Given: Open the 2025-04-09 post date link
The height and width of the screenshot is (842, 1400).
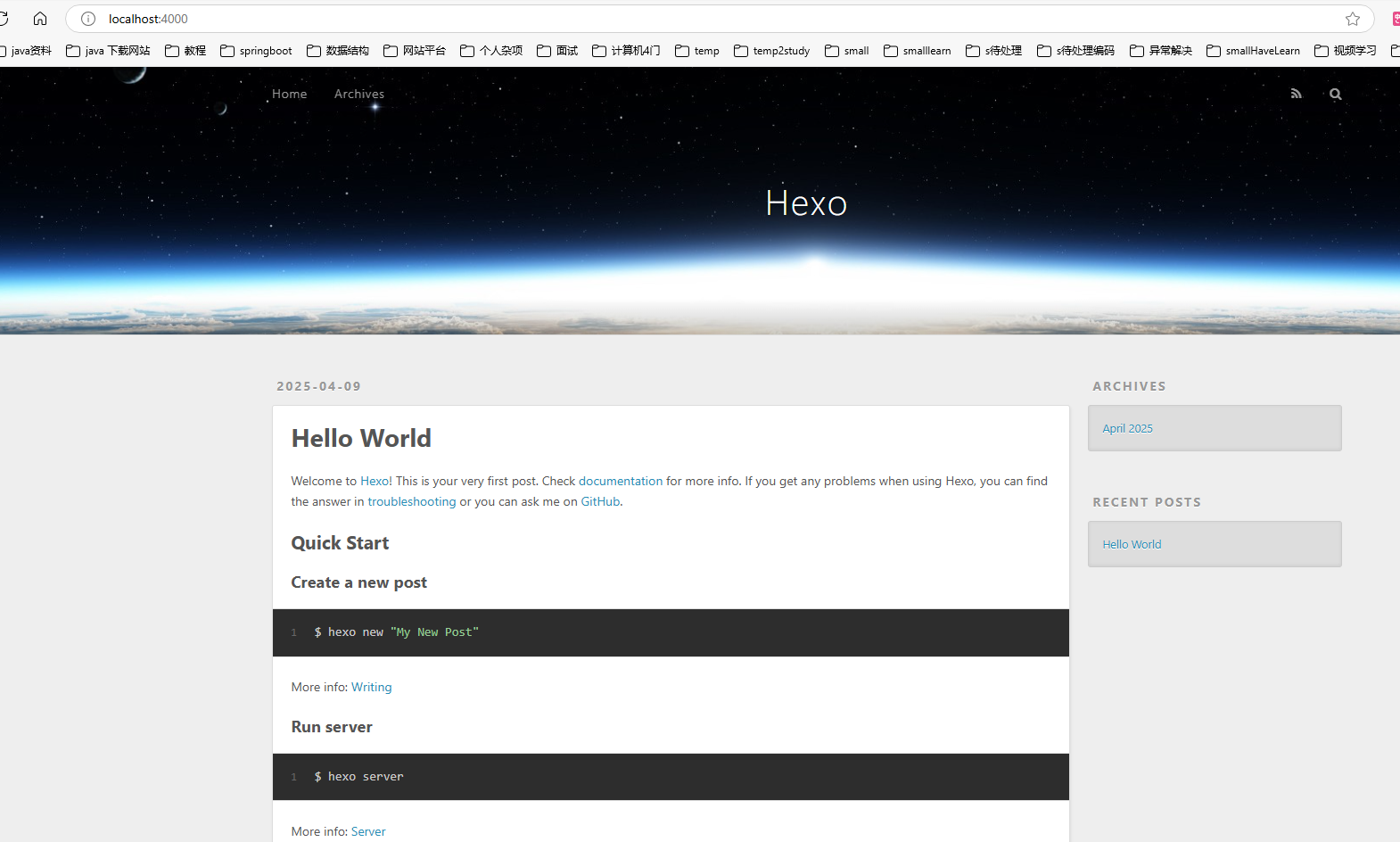Looking at the screenshot, I should click(x=319, y=386).
